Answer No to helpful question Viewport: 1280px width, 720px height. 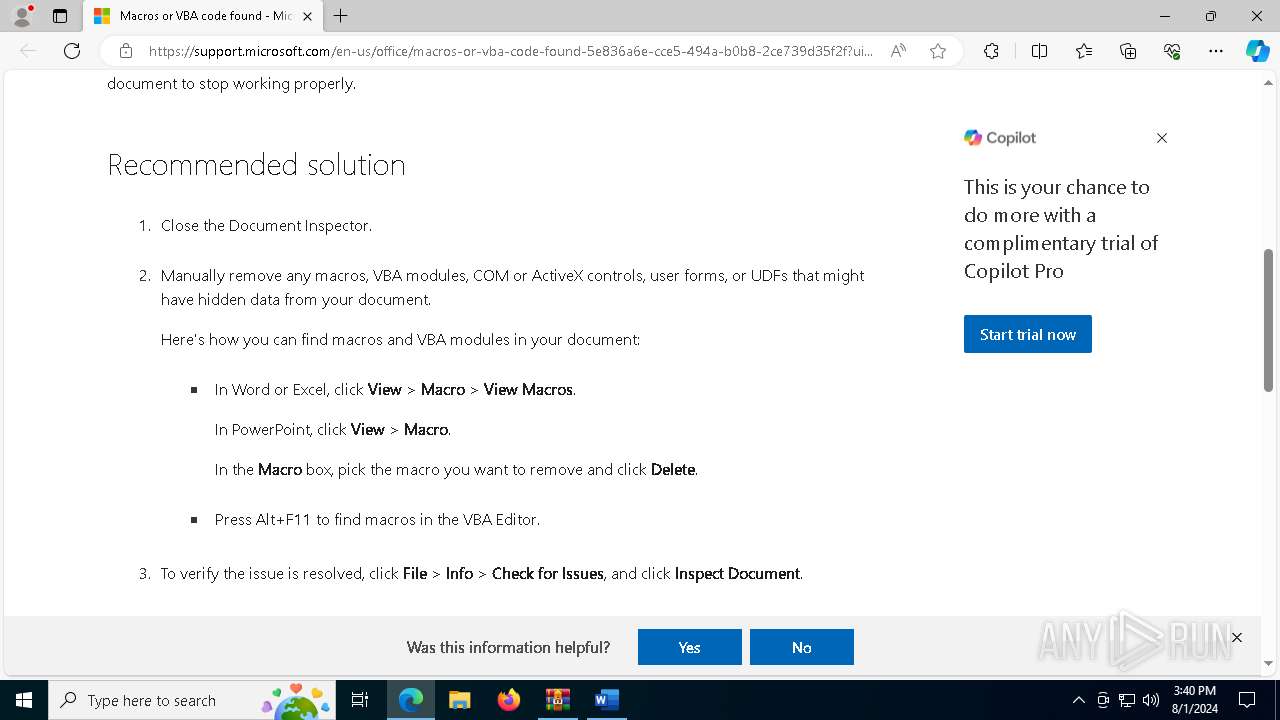[801, 647]
